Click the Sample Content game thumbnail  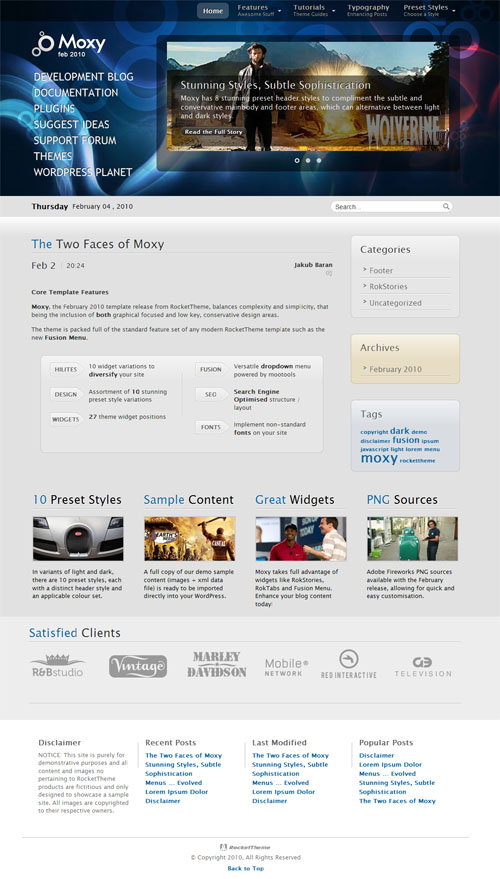coord(189,539)
